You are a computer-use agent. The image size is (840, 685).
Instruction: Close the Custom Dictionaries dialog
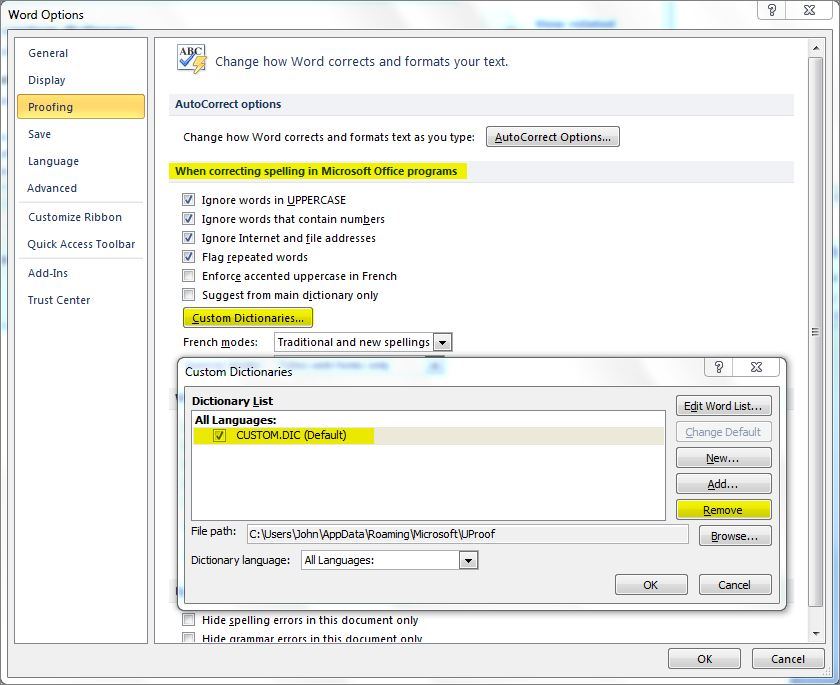756,367
